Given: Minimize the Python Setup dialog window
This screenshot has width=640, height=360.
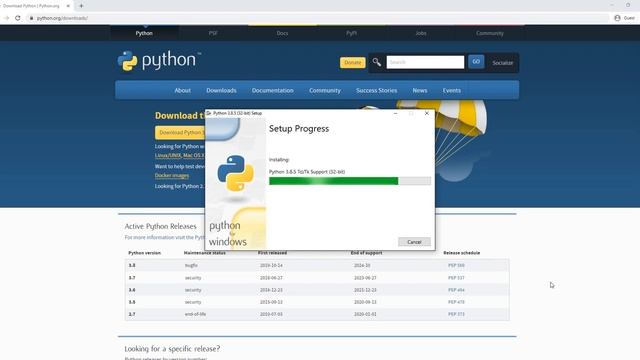Looking at the screenshot, I should 395,113.
